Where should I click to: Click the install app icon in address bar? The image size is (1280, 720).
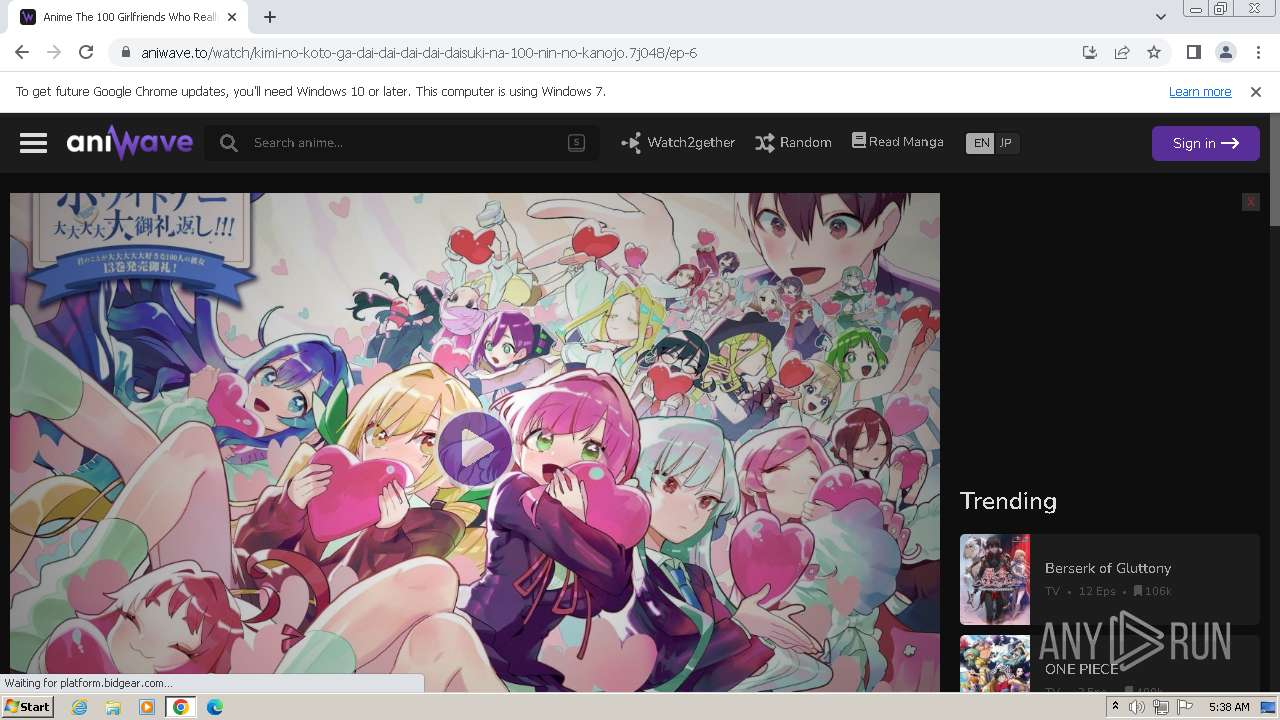coord(1090,52)
